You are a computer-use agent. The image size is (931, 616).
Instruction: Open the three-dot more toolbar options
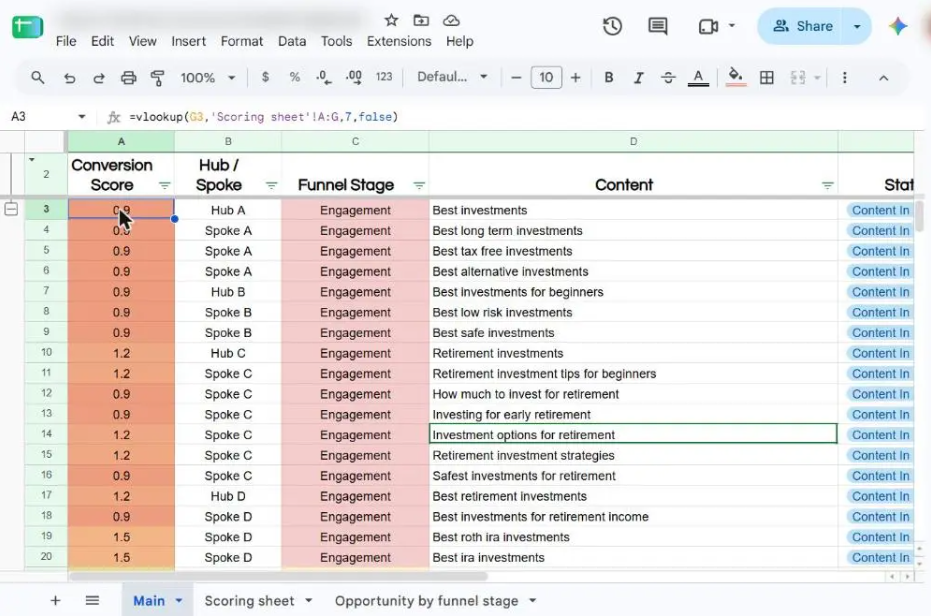click(844, 78)
